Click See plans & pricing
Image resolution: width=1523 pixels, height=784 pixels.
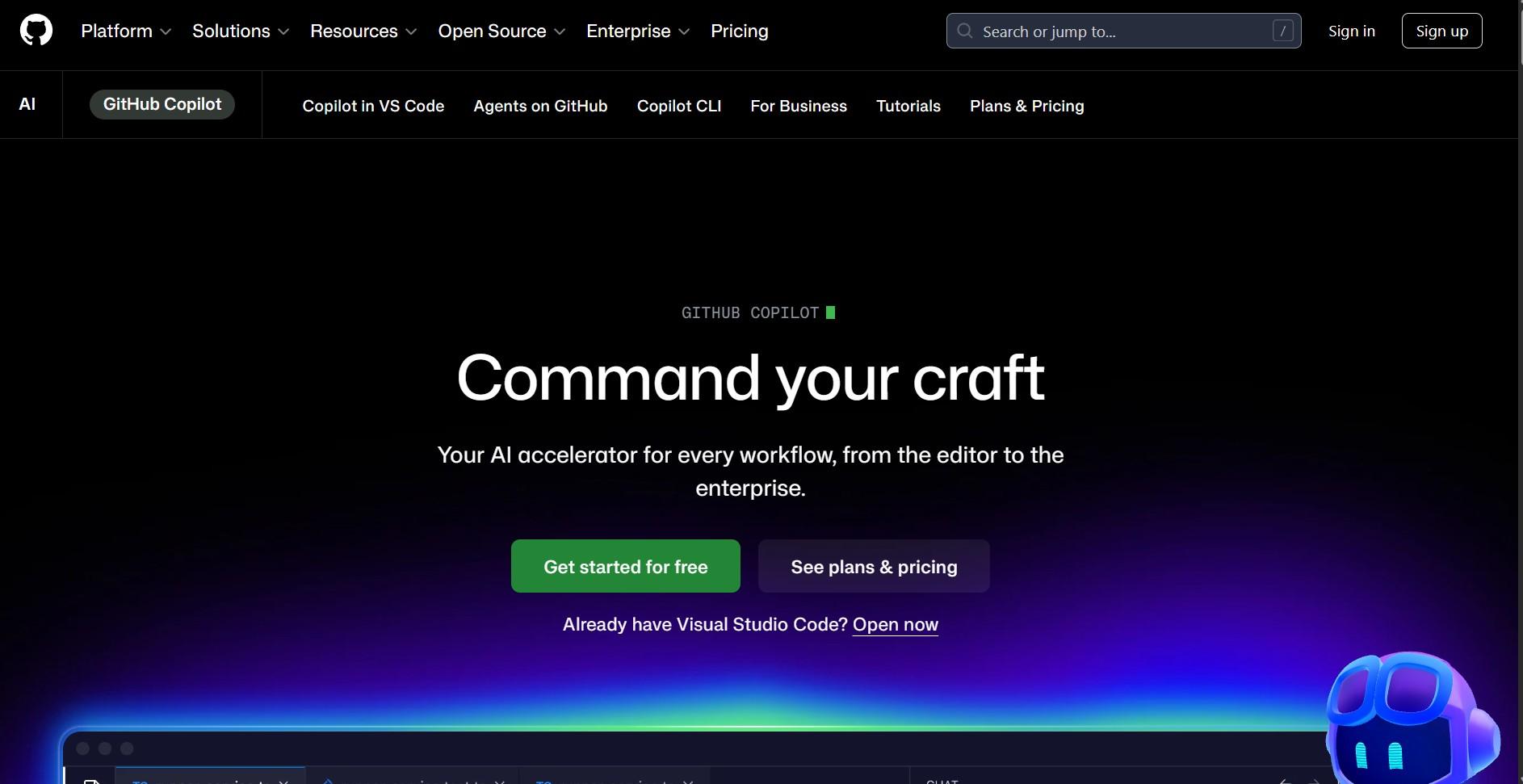(873, 566)
